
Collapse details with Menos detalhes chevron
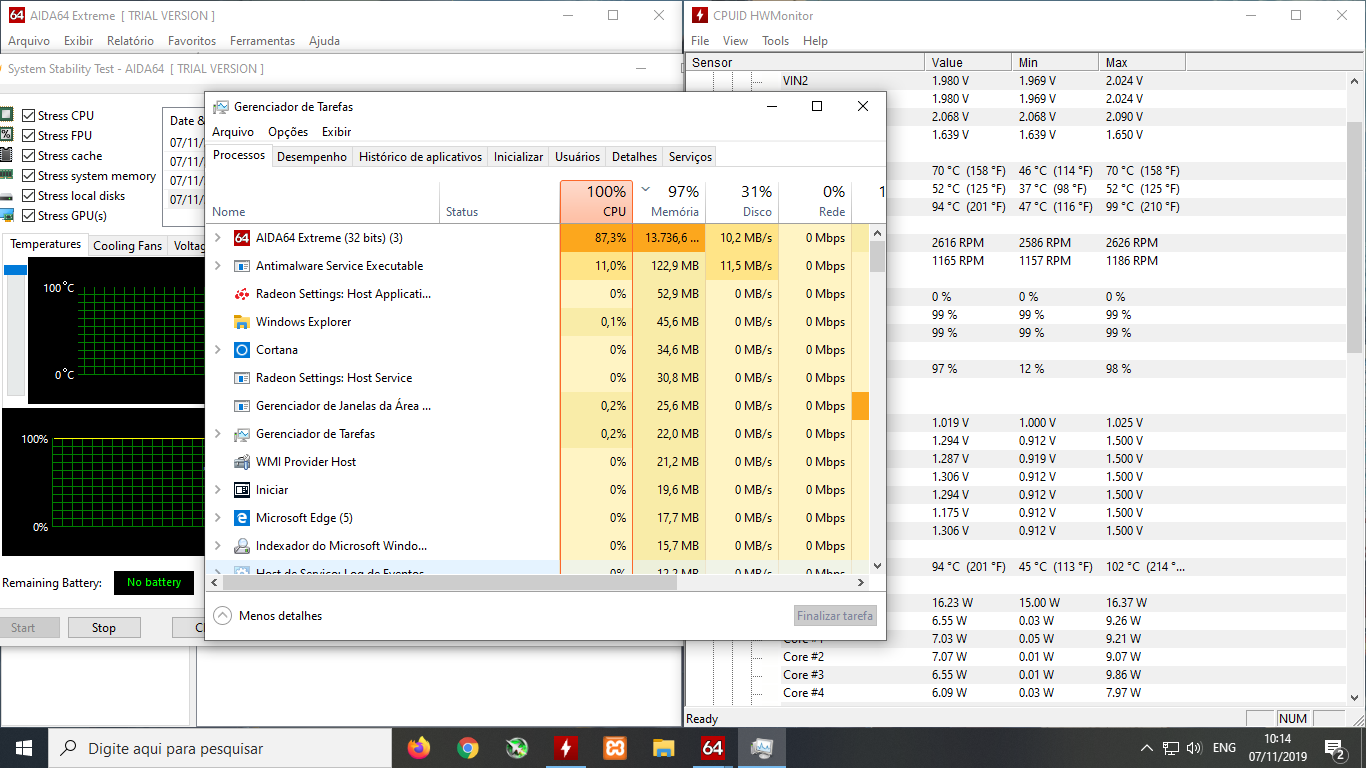click(222, 616)
